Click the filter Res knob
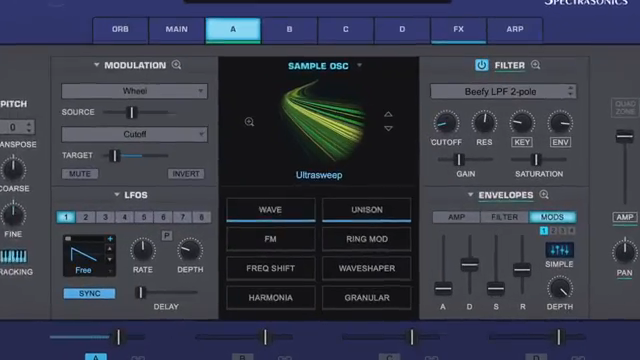This screenshot has width=640, height=360. coord(484,122)
